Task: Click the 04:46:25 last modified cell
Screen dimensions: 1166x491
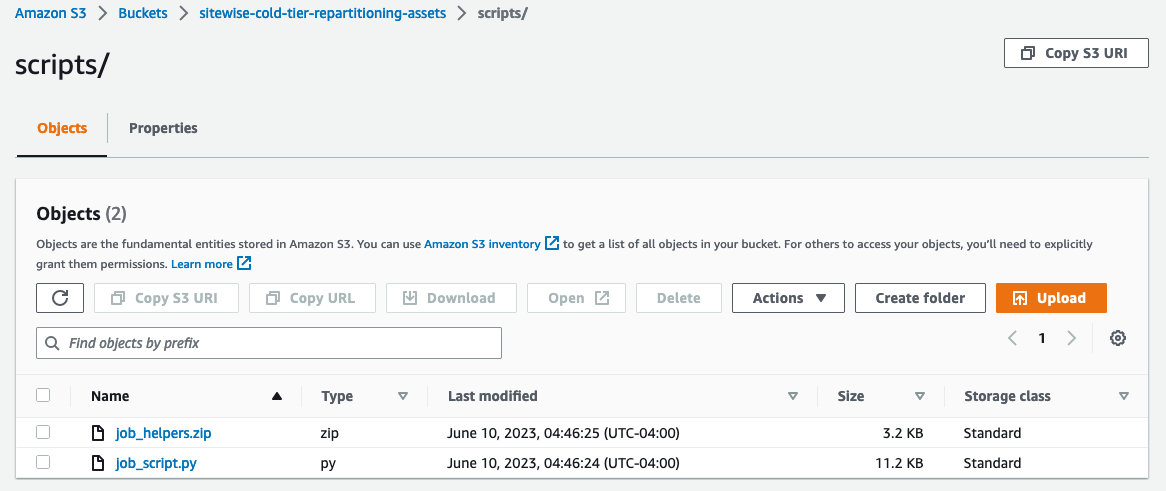Action: 564,433
